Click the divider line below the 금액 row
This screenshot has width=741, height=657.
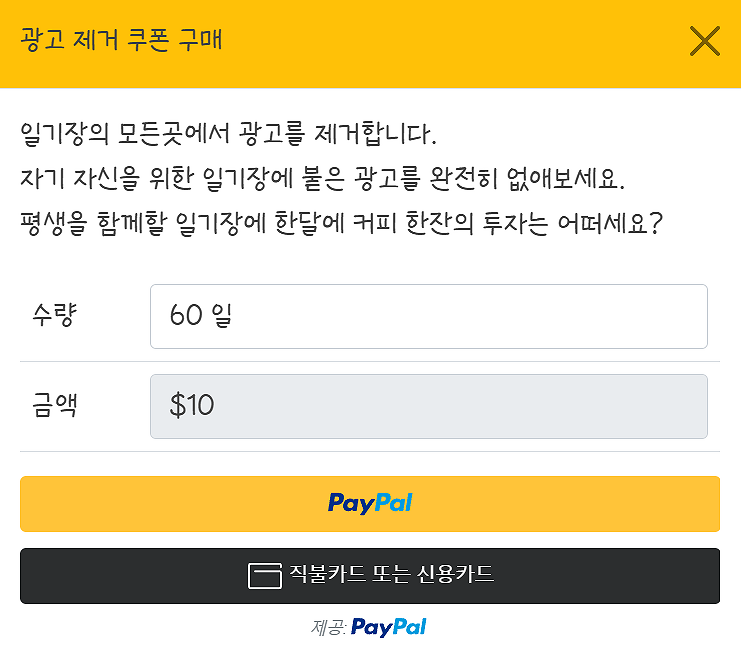click(x=370, y=451)
